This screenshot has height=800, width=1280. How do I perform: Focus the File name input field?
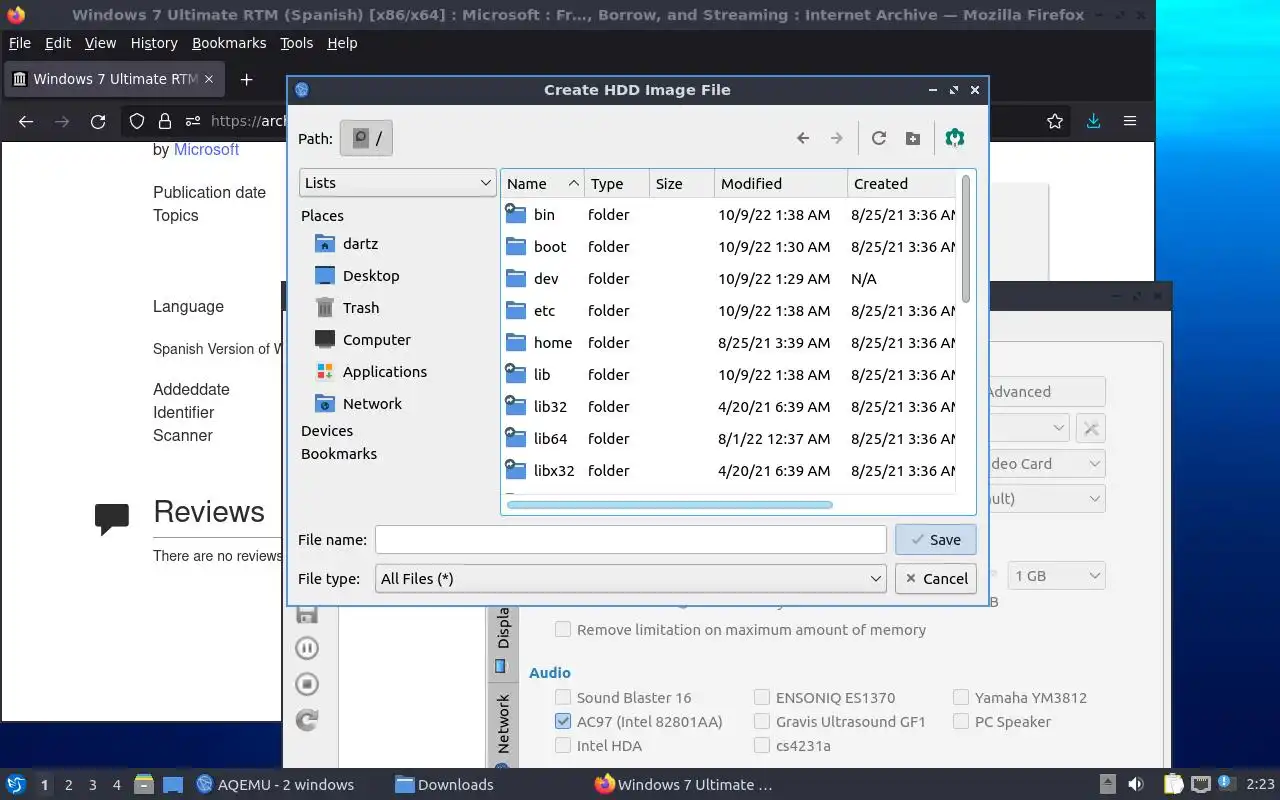pyautogui.click(x=631, y=539)
